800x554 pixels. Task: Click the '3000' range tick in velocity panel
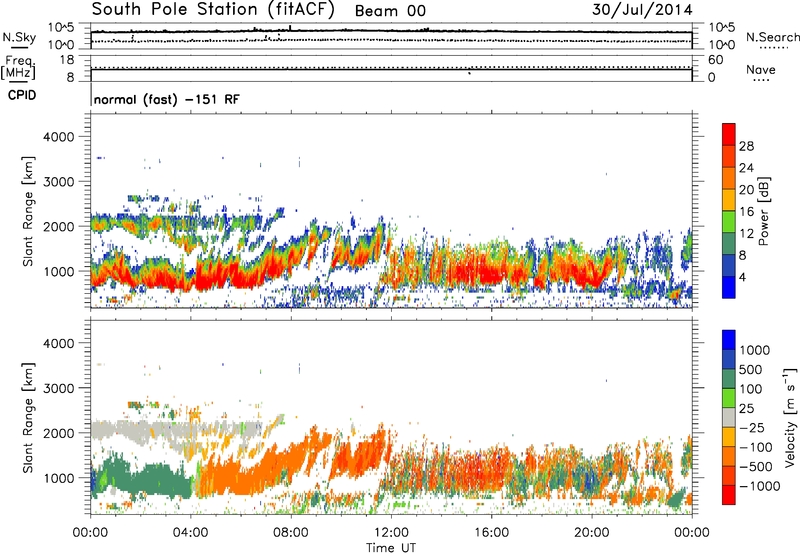point(58,388)
